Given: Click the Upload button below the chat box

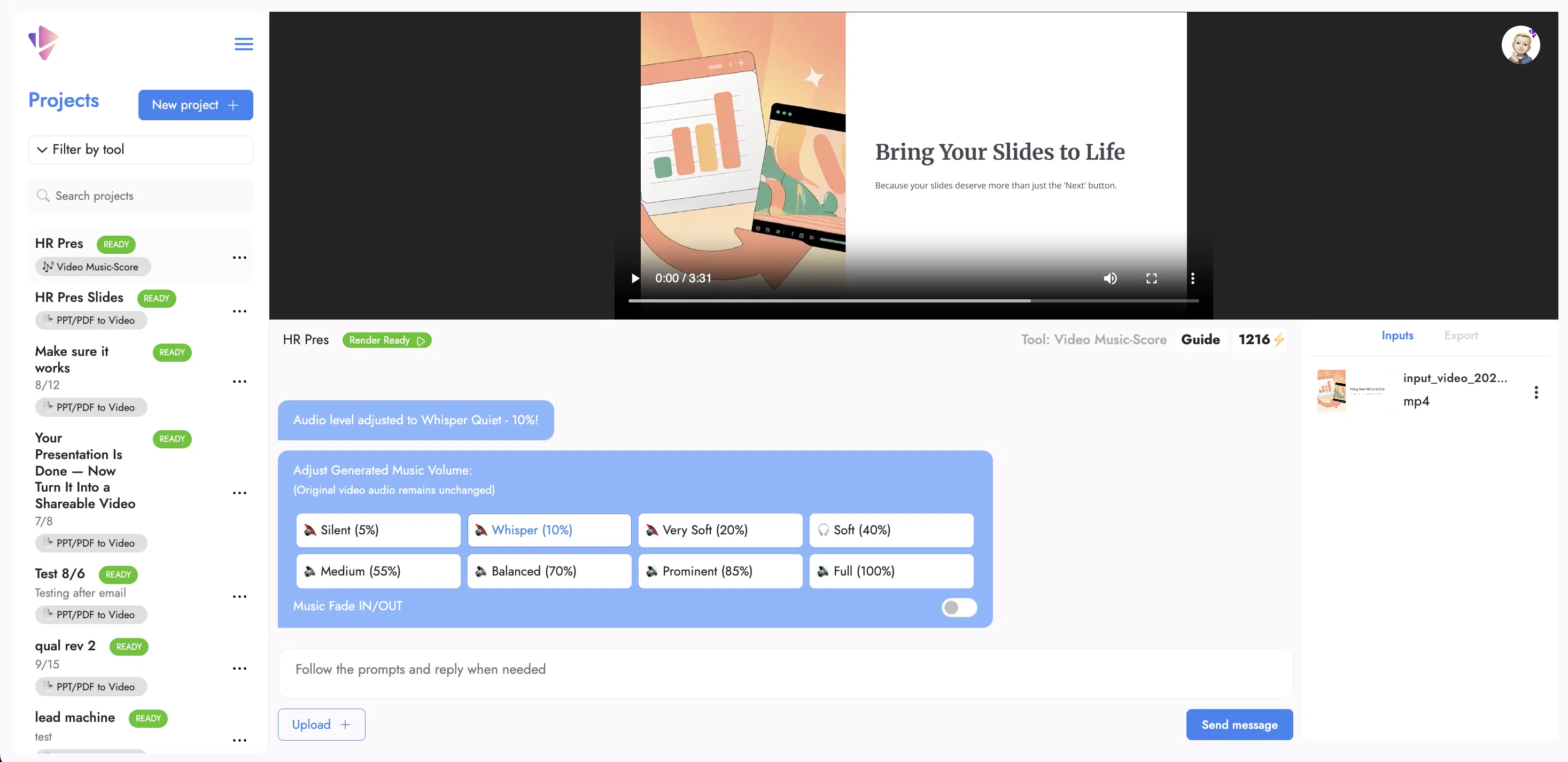Looking at the screenshot, I should [x=321, y=724].
